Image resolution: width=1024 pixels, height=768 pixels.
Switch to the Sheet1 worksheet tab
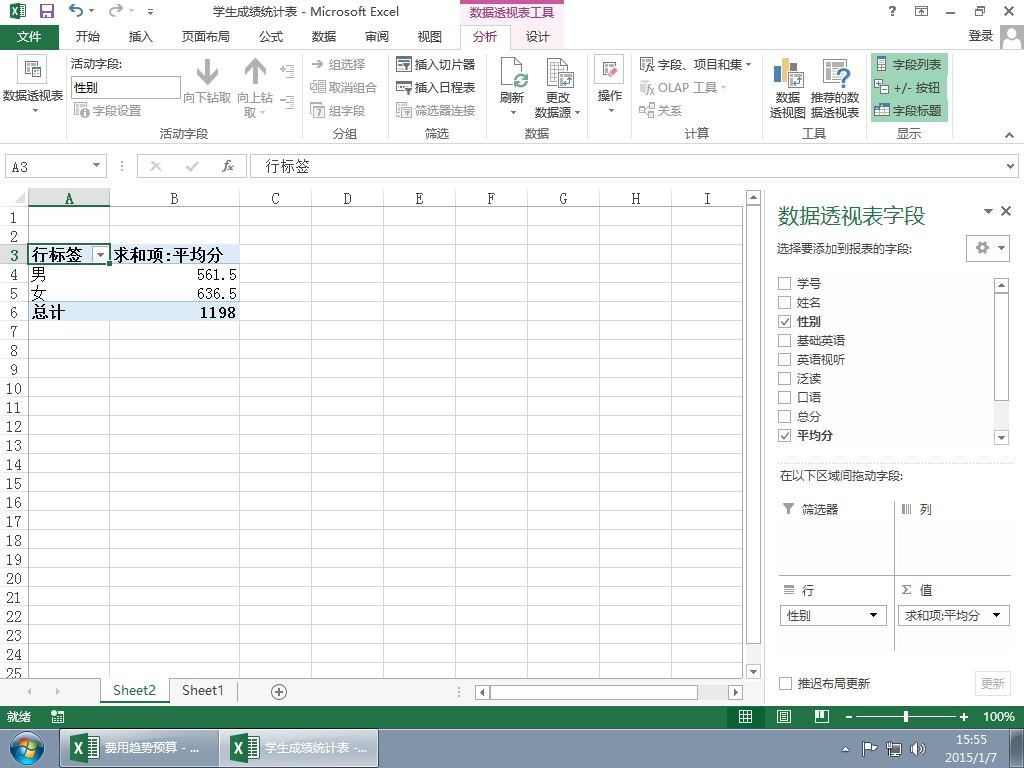point(202,690)
